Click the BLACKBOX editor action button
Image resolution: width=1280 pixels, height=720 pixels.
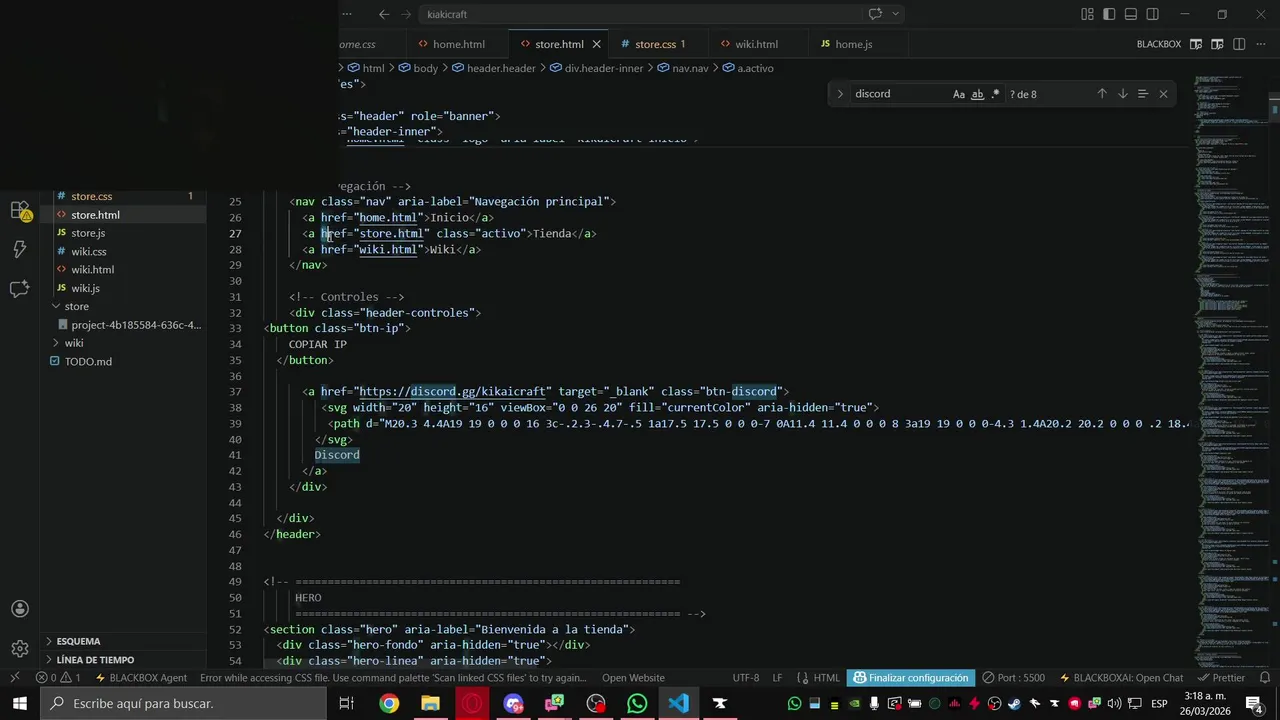click(x=1158, y=44)
